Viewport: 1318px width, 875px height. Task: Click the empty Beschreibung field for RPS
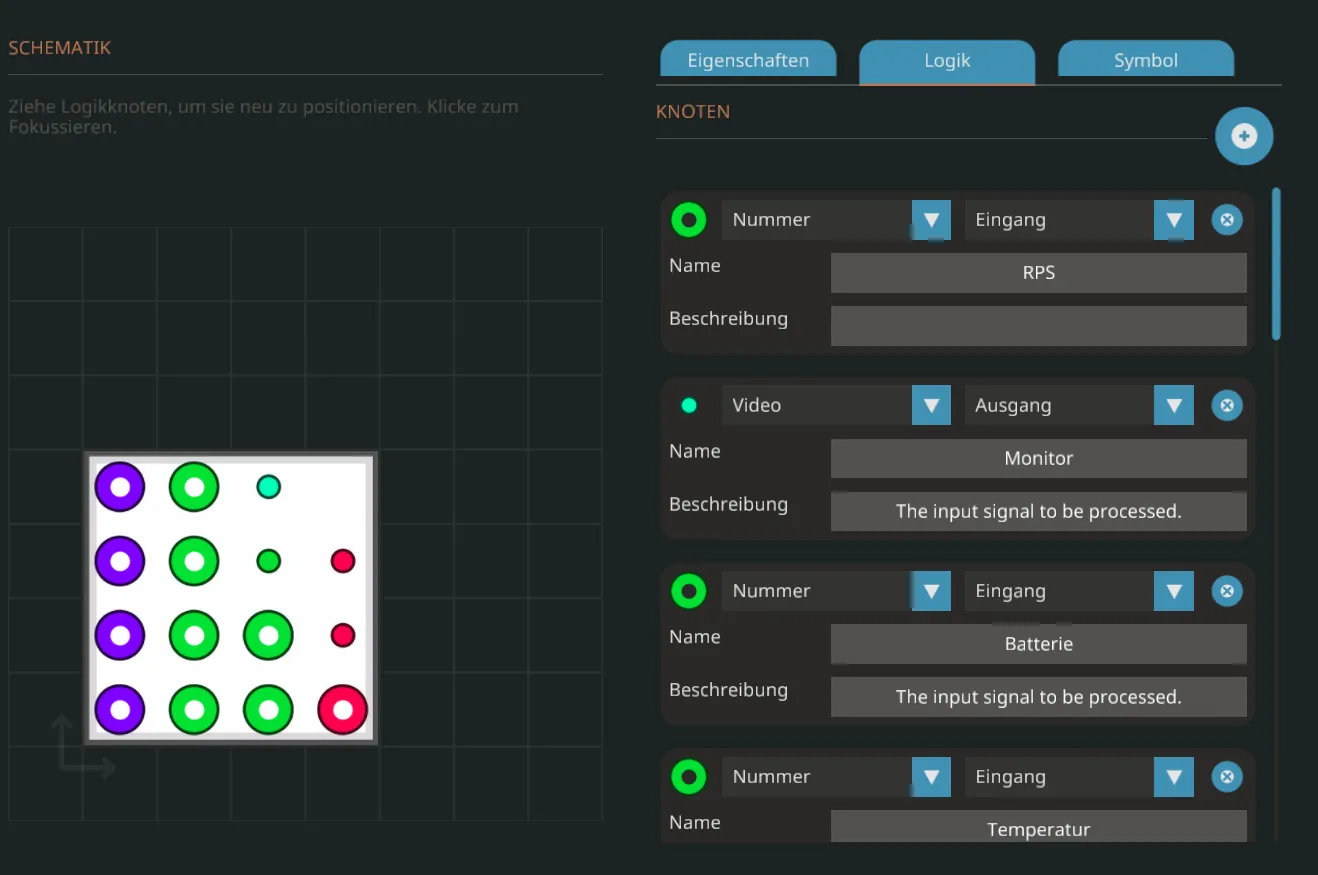point(1038,326)
